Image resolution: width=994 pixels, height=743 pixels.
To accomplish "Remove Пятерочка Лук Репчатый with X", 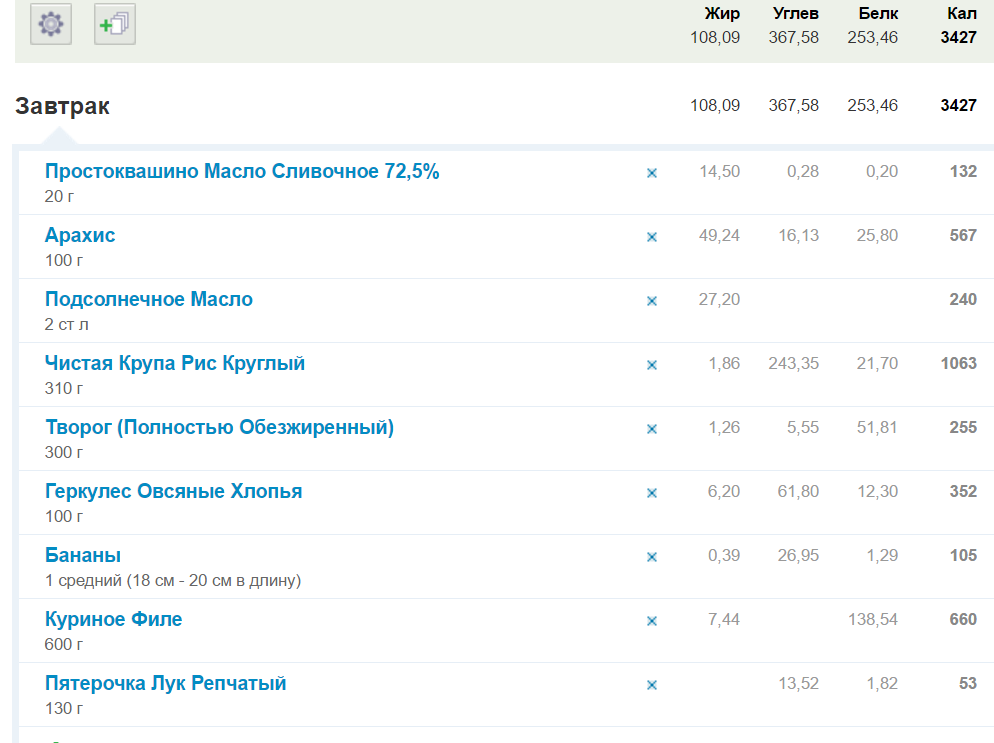I will click(x=652, y=685).
